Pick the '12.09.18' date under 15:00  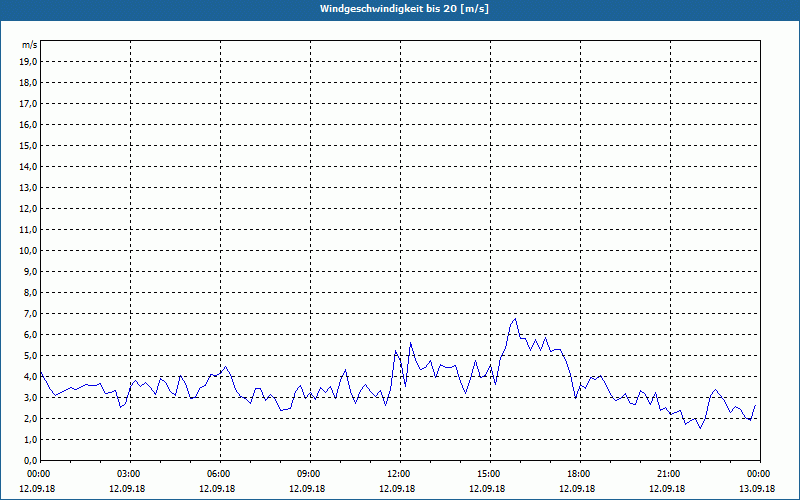(x=487, y=488)
